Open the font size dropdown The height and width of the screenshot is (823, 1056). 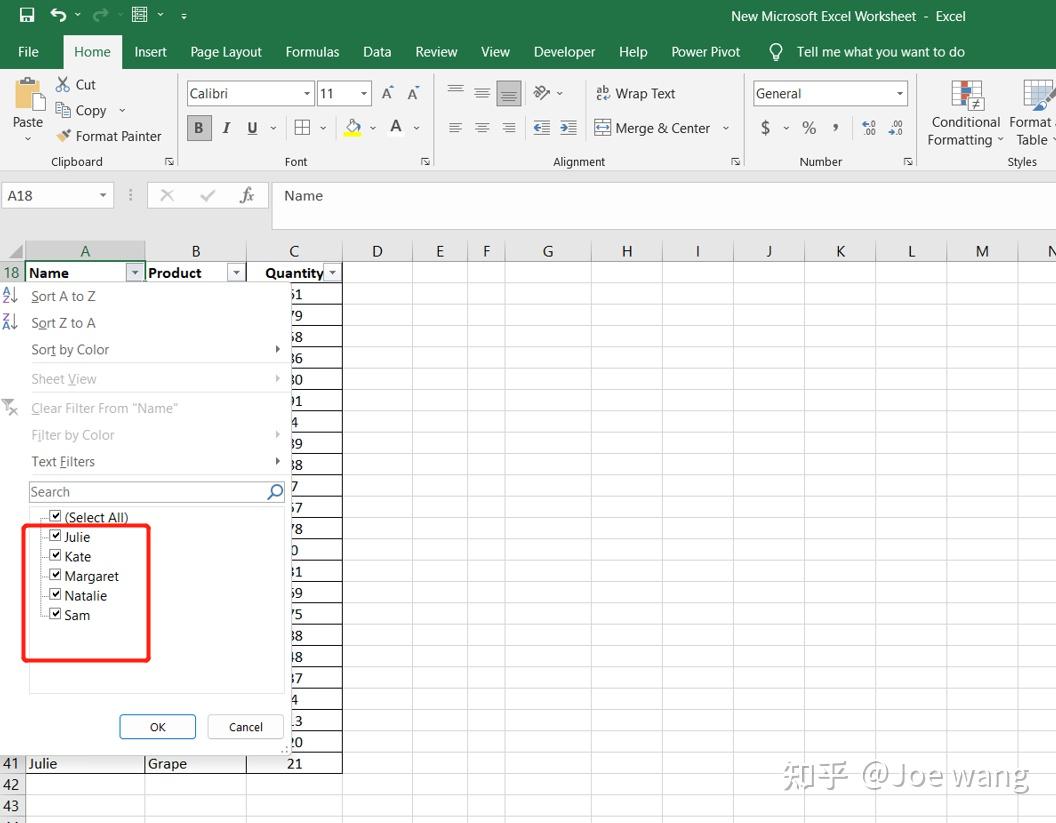click(x=364, y=94)
